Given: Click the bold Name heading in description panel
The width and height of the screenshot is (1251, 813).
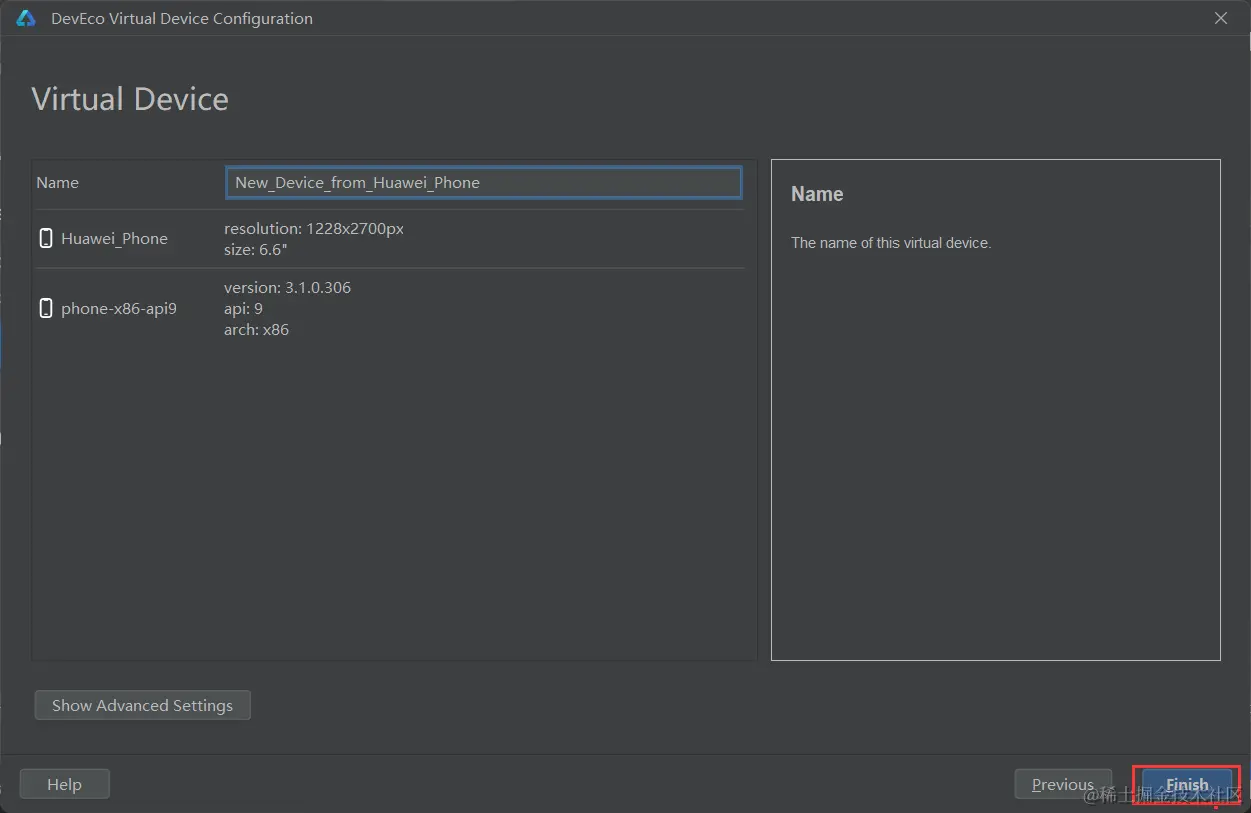Looking at the screenshot, I should click(817, 194).
